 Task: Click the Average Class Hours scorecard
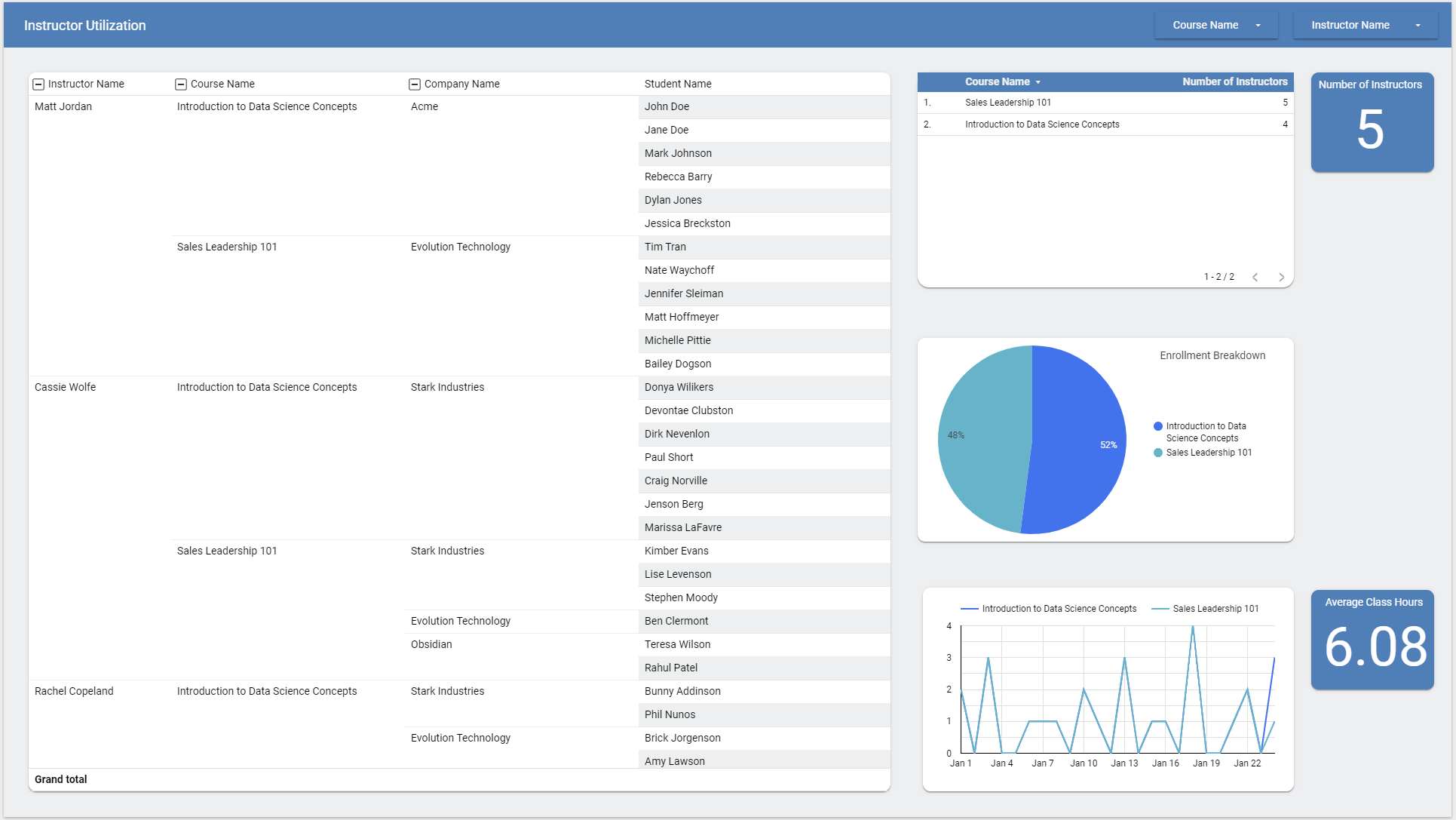(x=1372, y=640)
